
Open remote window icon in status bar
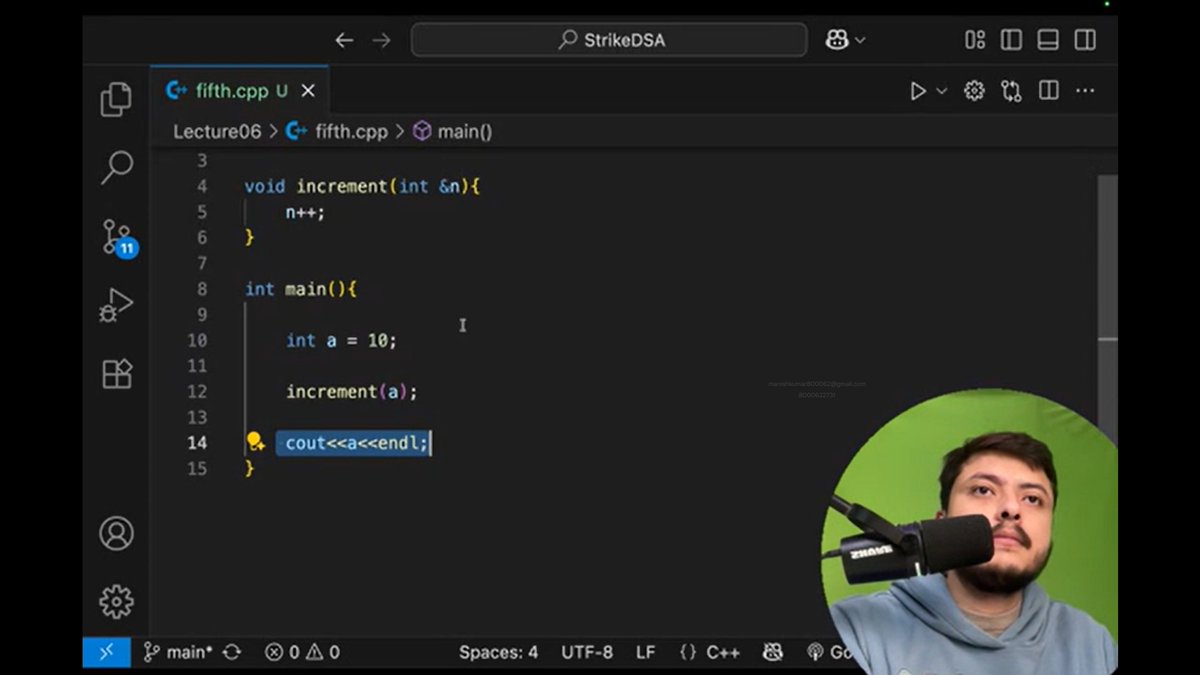tap(106, 652)
